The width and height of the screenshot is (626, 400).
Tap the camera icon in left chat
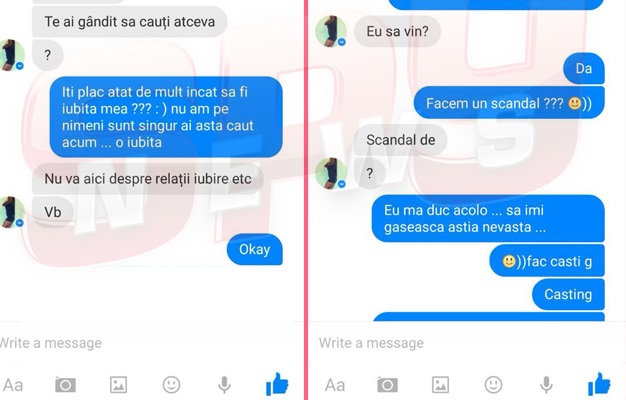click(65, 385)
